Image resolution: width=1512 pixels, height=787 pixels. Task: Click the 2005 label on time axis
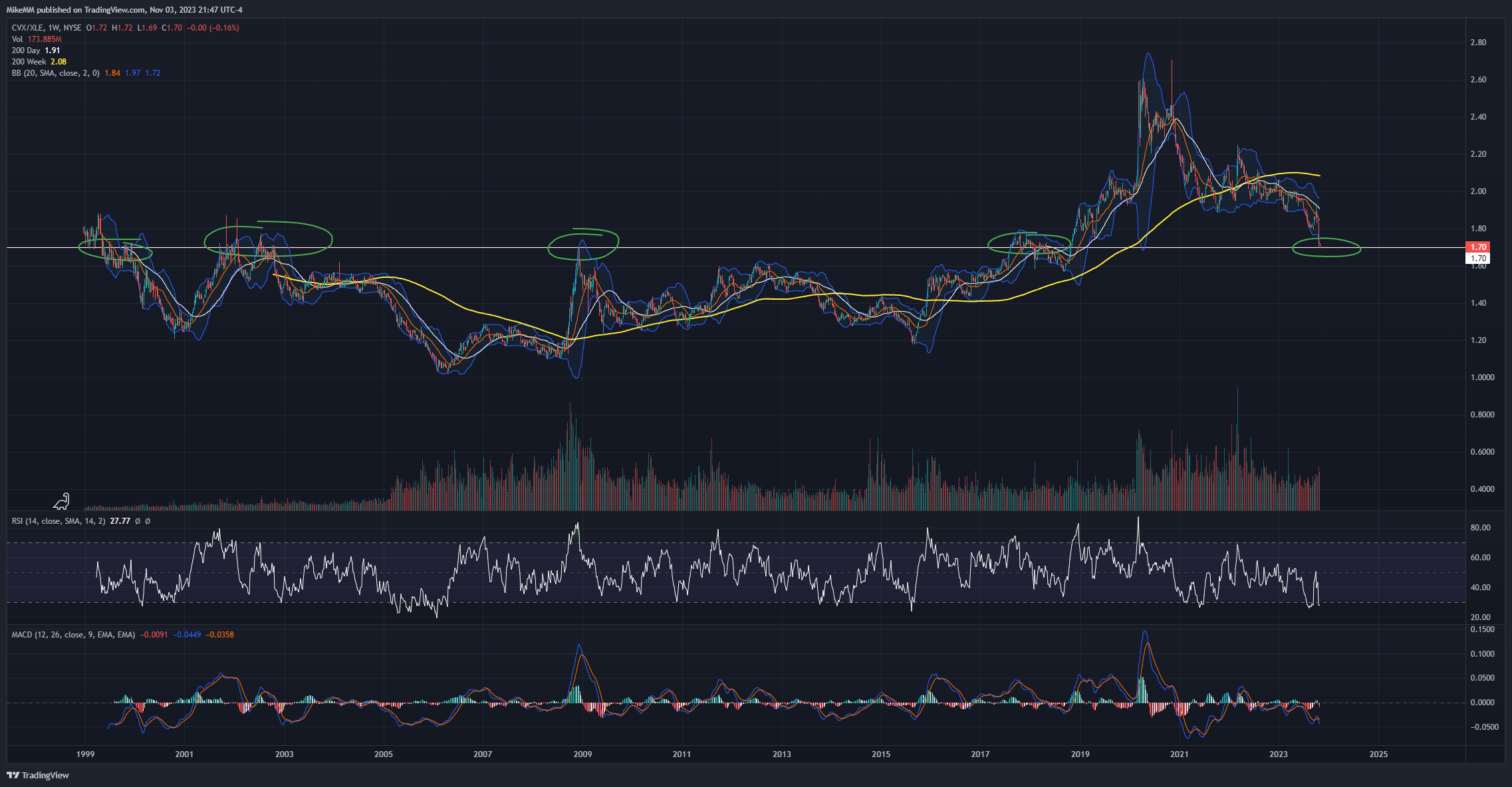tap(384, 754)
